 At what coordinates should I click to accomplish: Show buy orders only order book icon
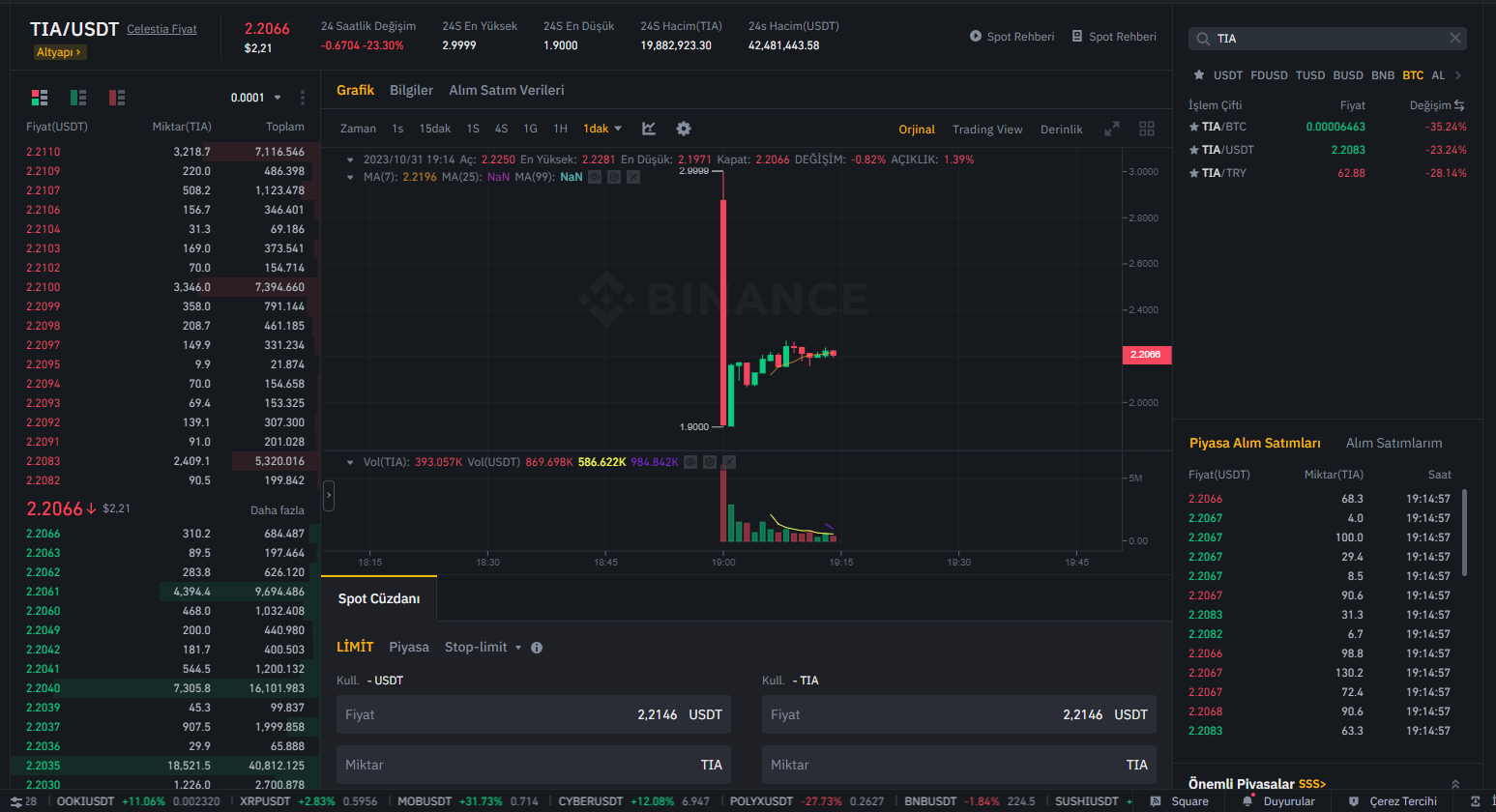pos(78,98)
